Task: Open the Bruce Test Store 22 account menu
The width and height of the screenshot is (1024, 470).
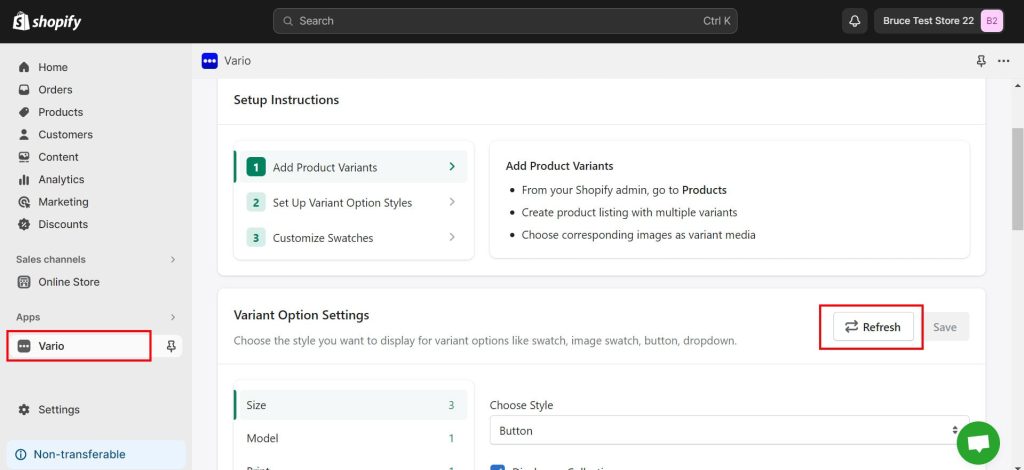Action: pyautogui.click(x=940, y=21)
